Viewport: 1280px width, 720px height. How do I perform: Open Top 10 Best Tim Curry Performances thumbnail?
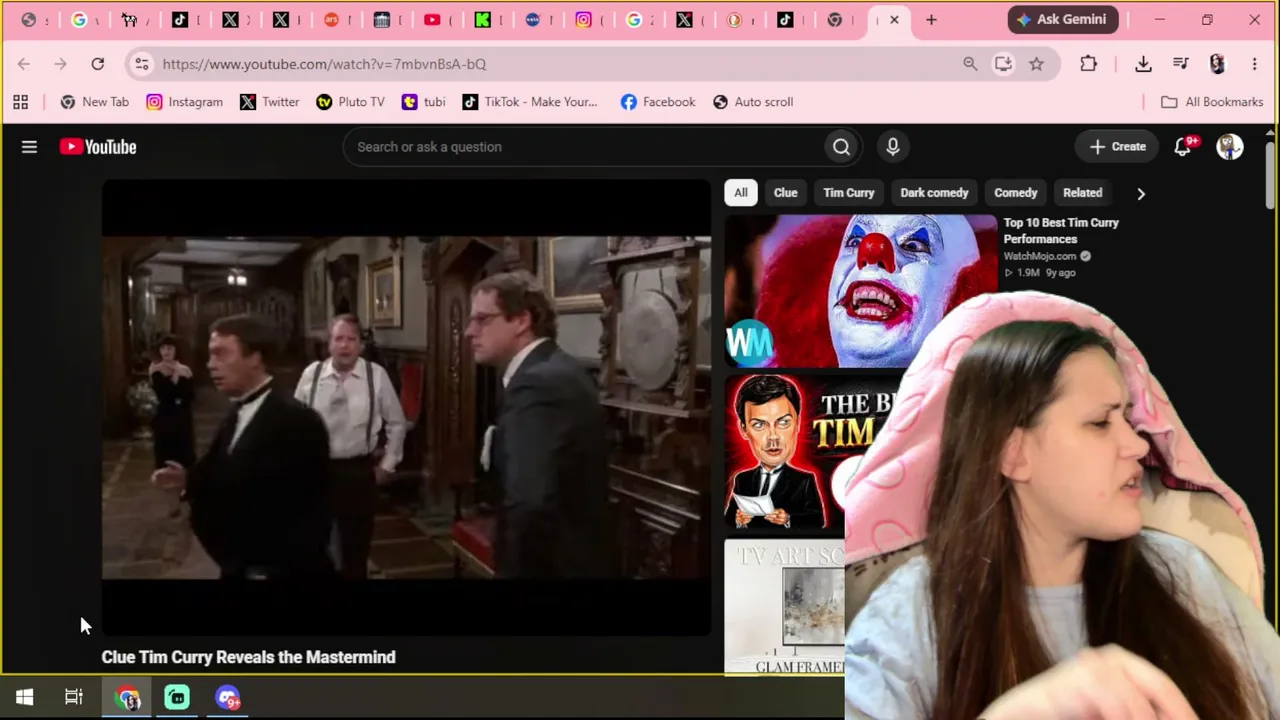point(860,291)
